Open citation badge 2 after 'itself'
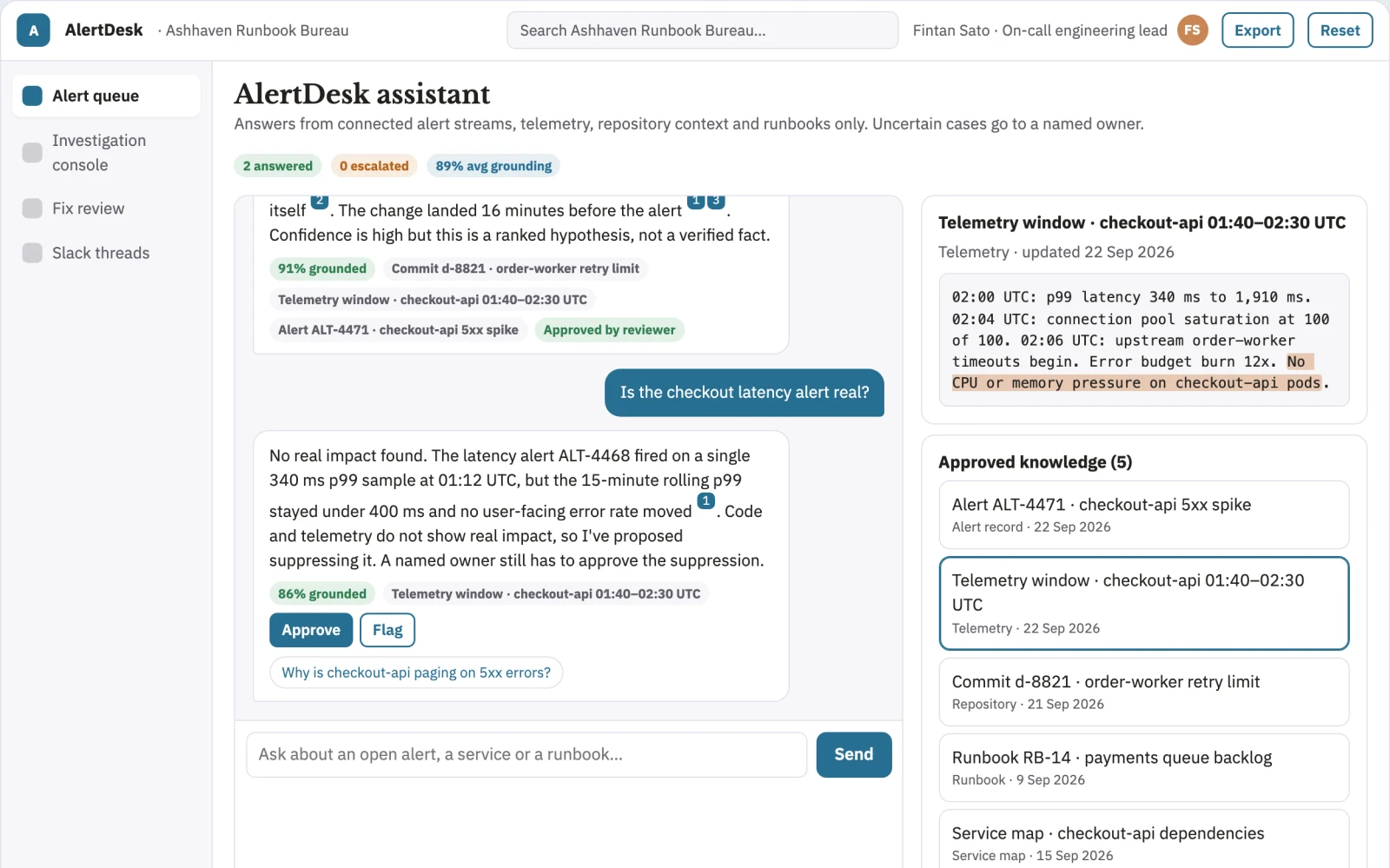Viewport: 1390px width, 868px height. point(320,202)
